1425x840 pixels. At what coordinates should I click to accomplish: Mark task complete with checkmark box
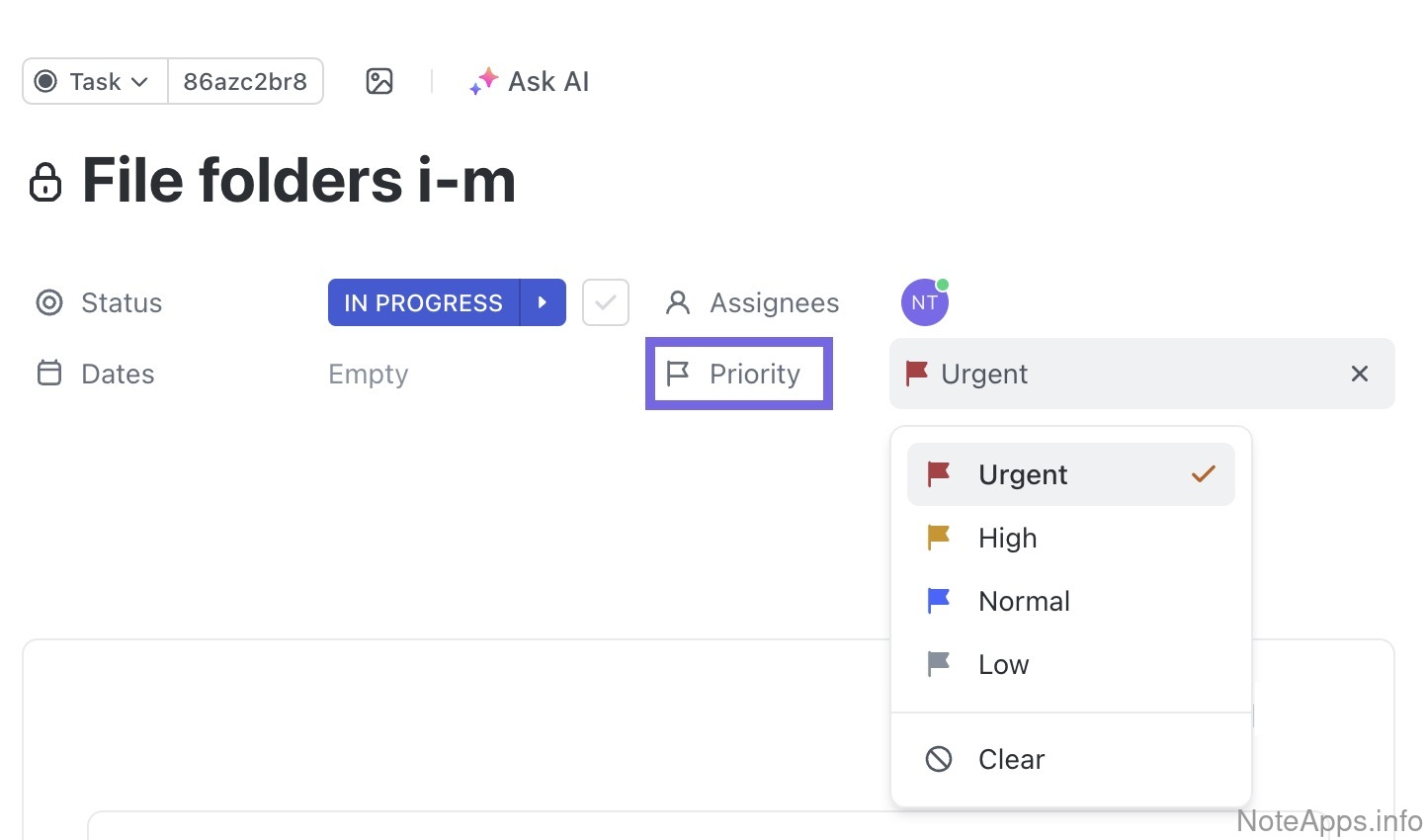[x=606, y=302]
